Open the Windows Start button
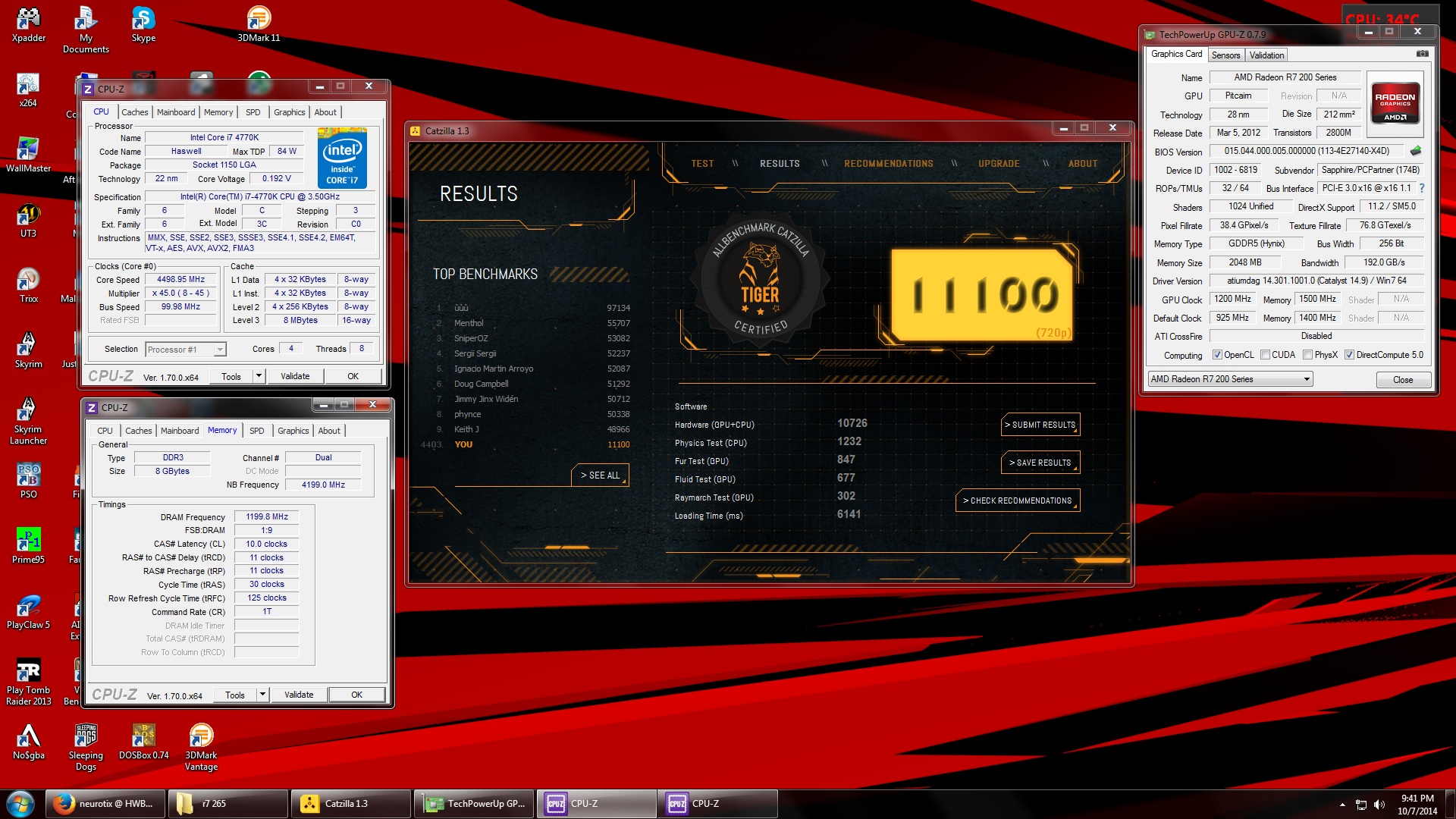The width and height of the screenshot is (1456, 819). click(x=20, y=804)
